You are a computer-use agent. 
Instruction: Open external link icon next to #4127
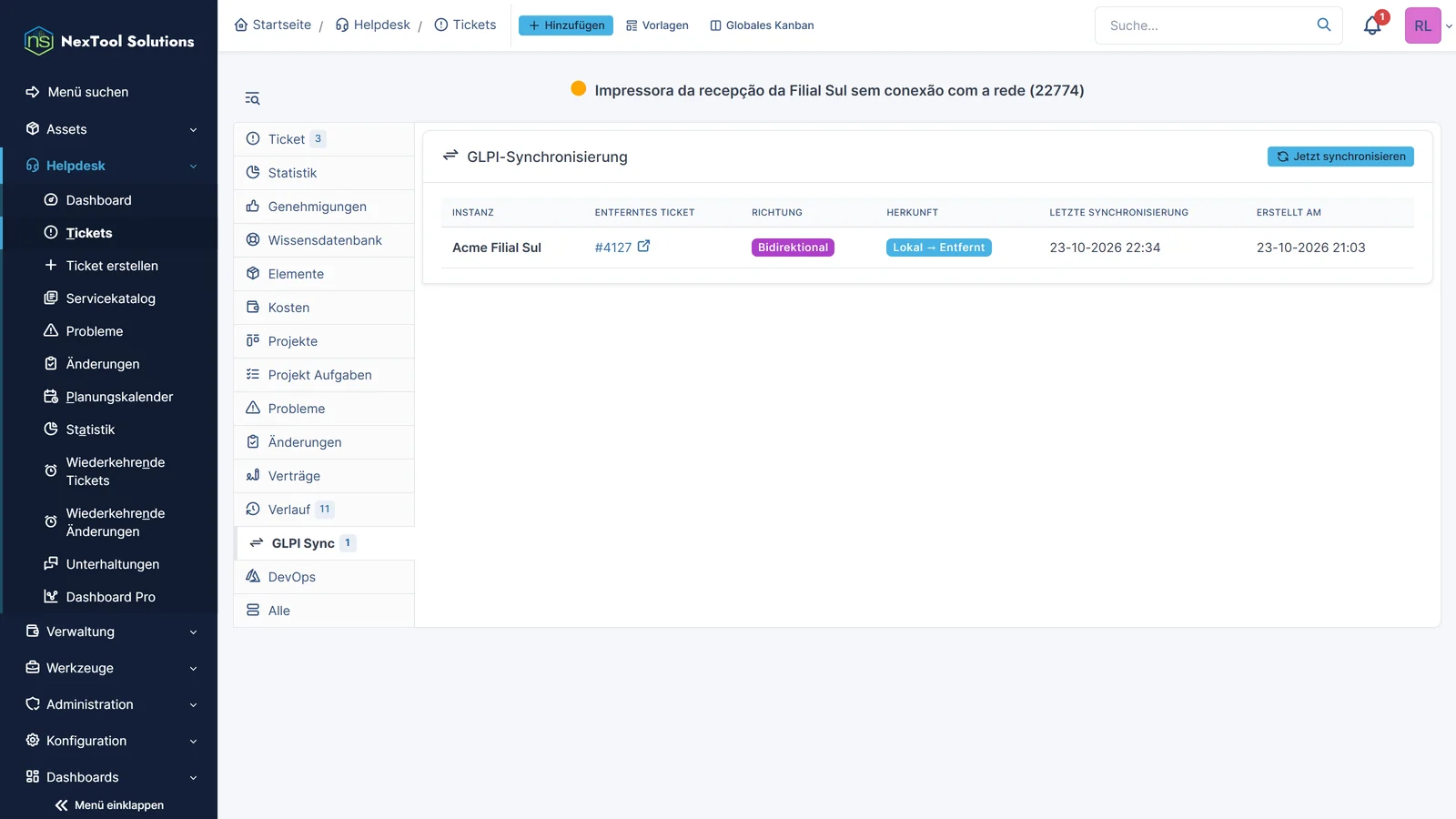pos(643,246)
